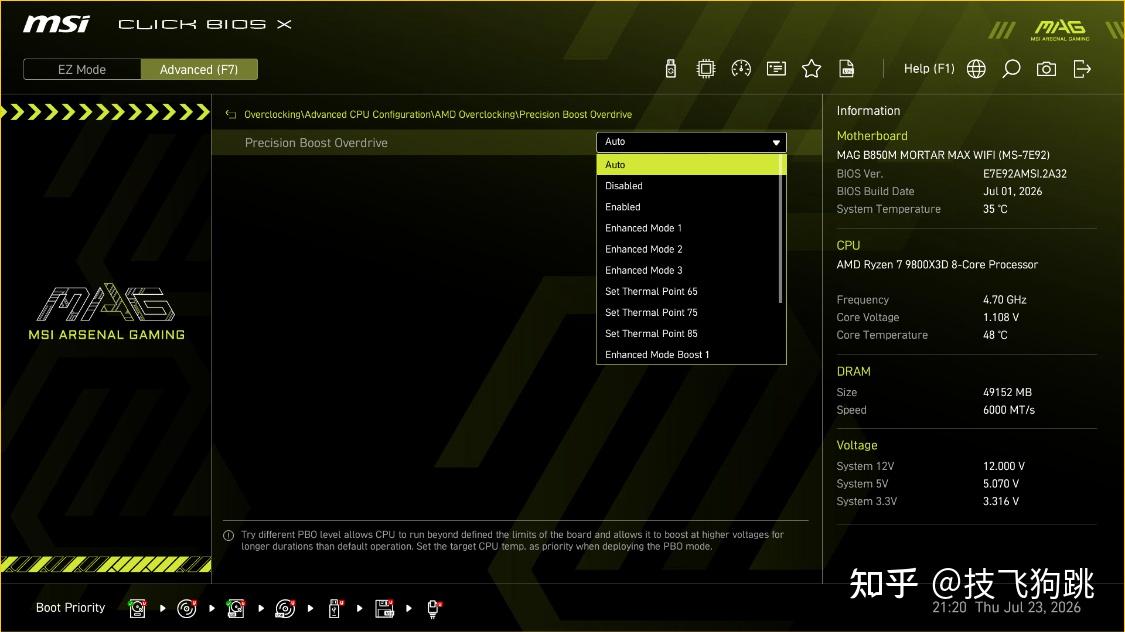Click the Precision Boost Overdrive setting label
Image resolution: width=1125 pixels, height=632 pixels.
click(316, 143)
